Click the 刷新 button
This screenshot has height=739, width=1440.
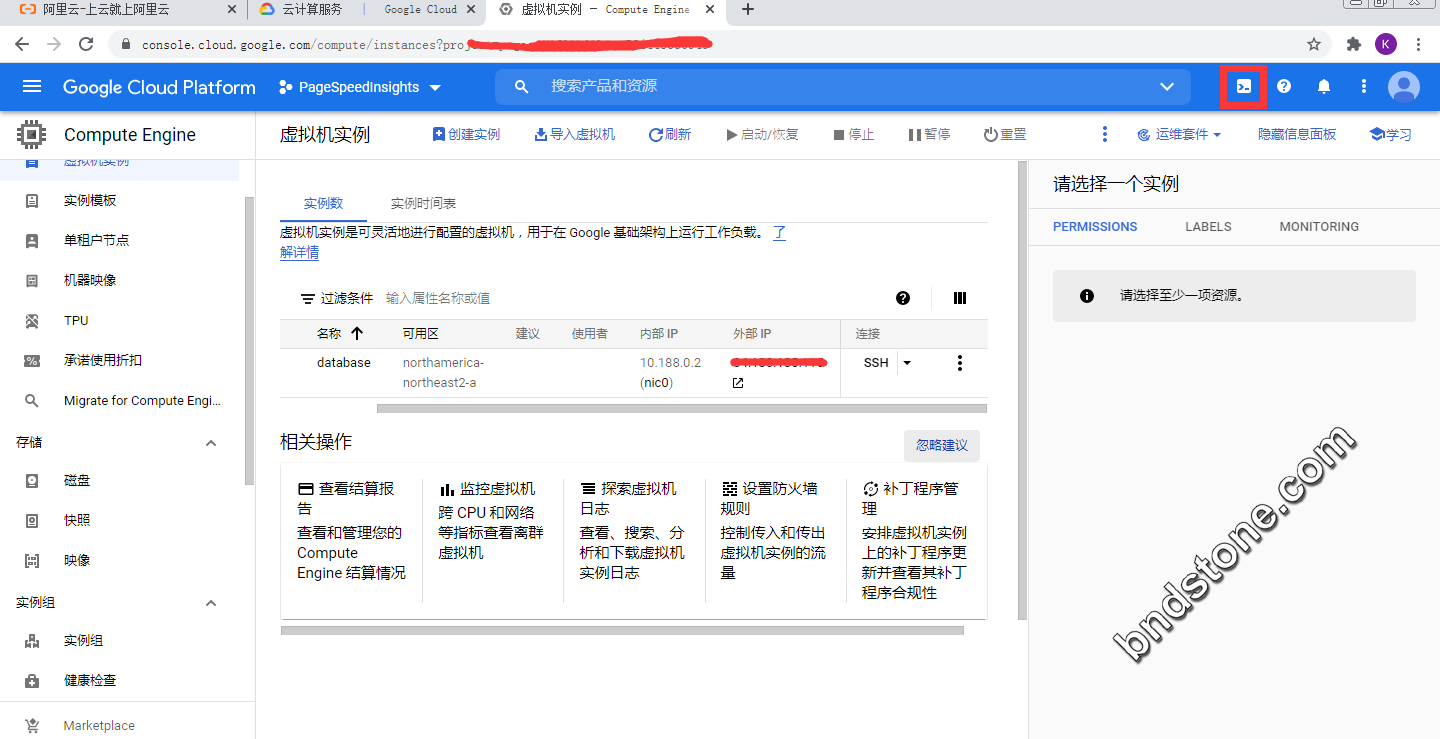click(670, 134)
